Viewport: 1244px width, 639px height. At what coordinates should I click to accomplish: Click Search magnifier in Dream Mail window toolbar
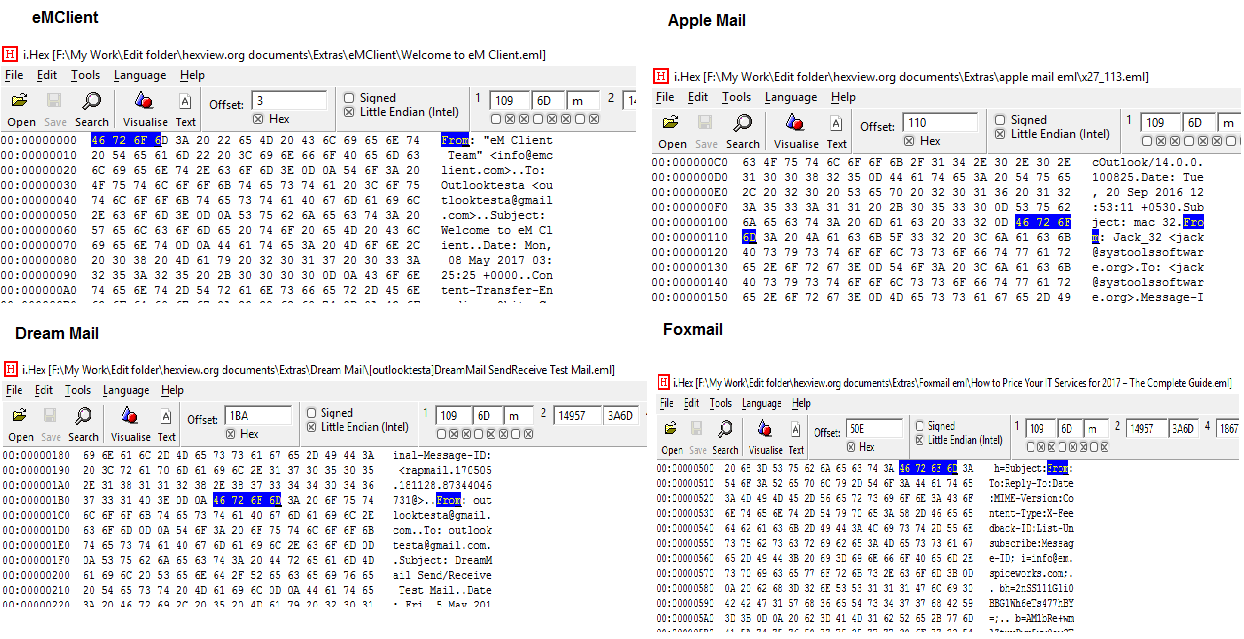pyautogui.click(x=84, y=415)
